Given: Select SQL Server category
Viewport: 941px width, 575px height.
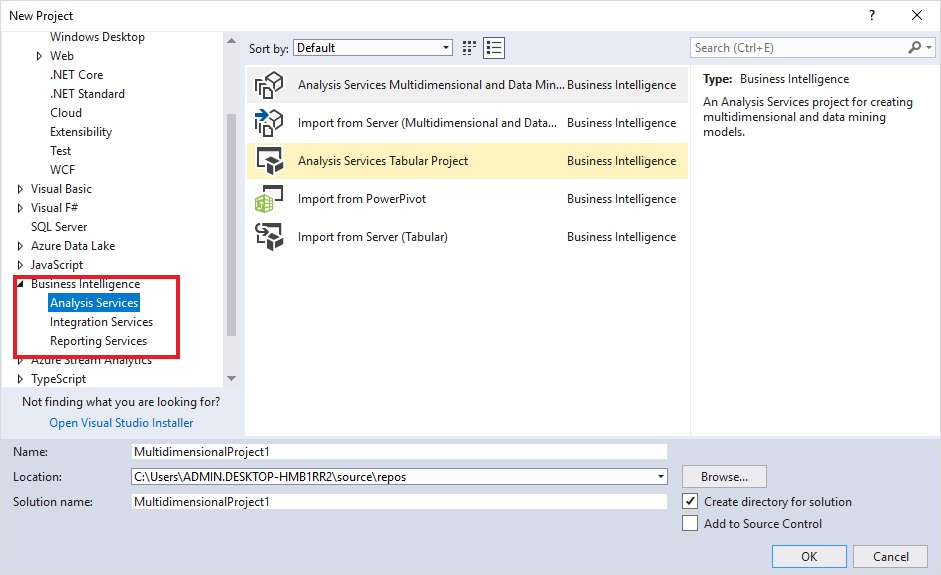Looking at the screenshot, I should click(59, 227).
